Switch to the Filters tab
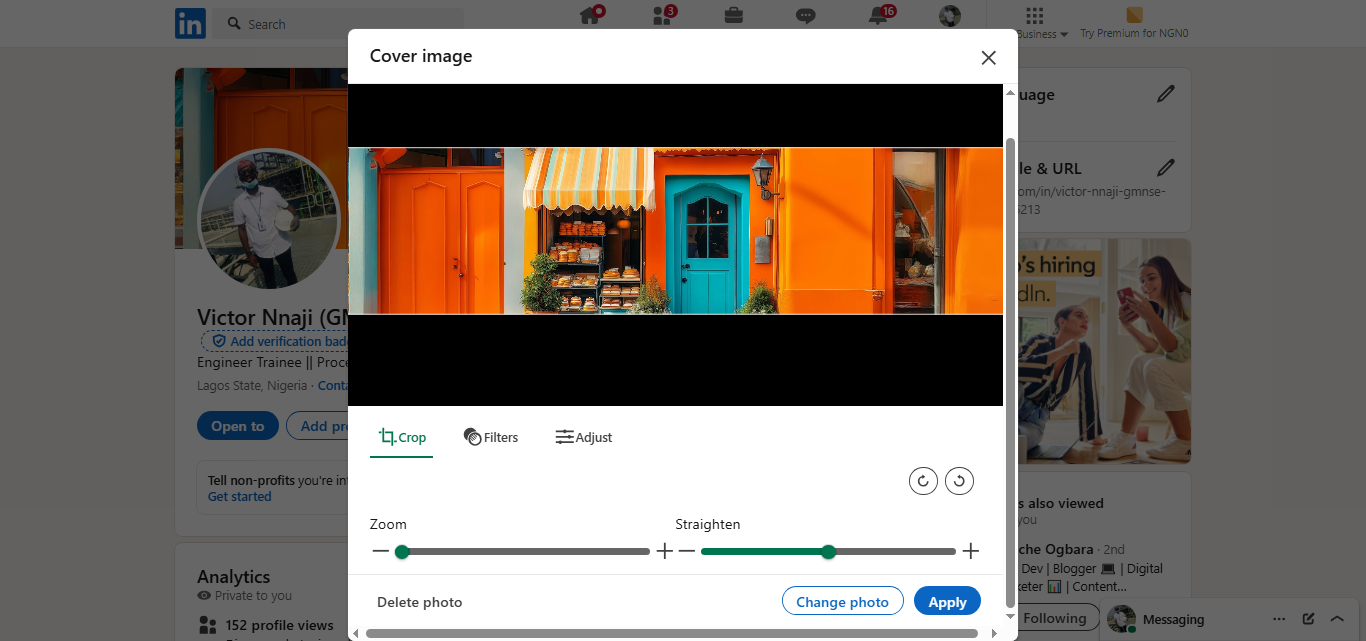This screenshot has height=641, width=1366. pos(491,436)
